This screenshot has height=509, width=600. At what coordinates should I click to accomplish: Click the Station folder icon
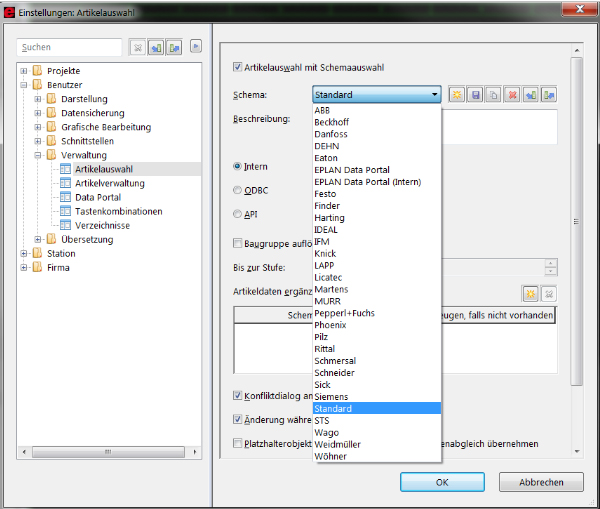[37, 253]
